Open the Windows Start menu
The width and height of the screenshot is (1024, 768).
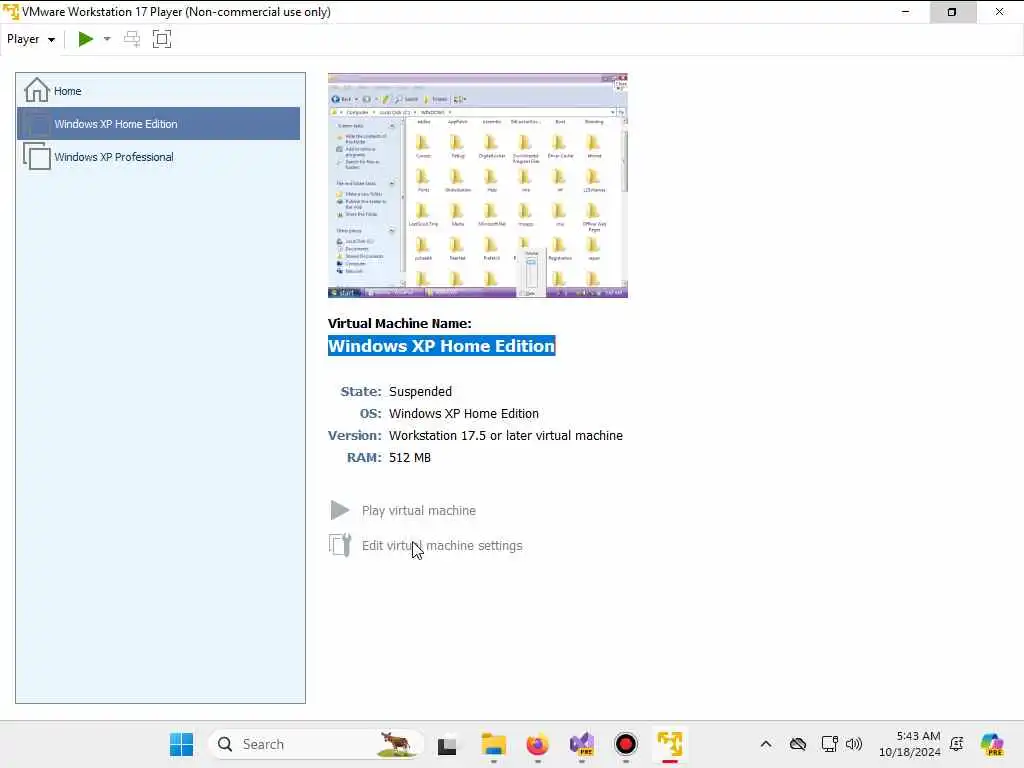(182, 744)
